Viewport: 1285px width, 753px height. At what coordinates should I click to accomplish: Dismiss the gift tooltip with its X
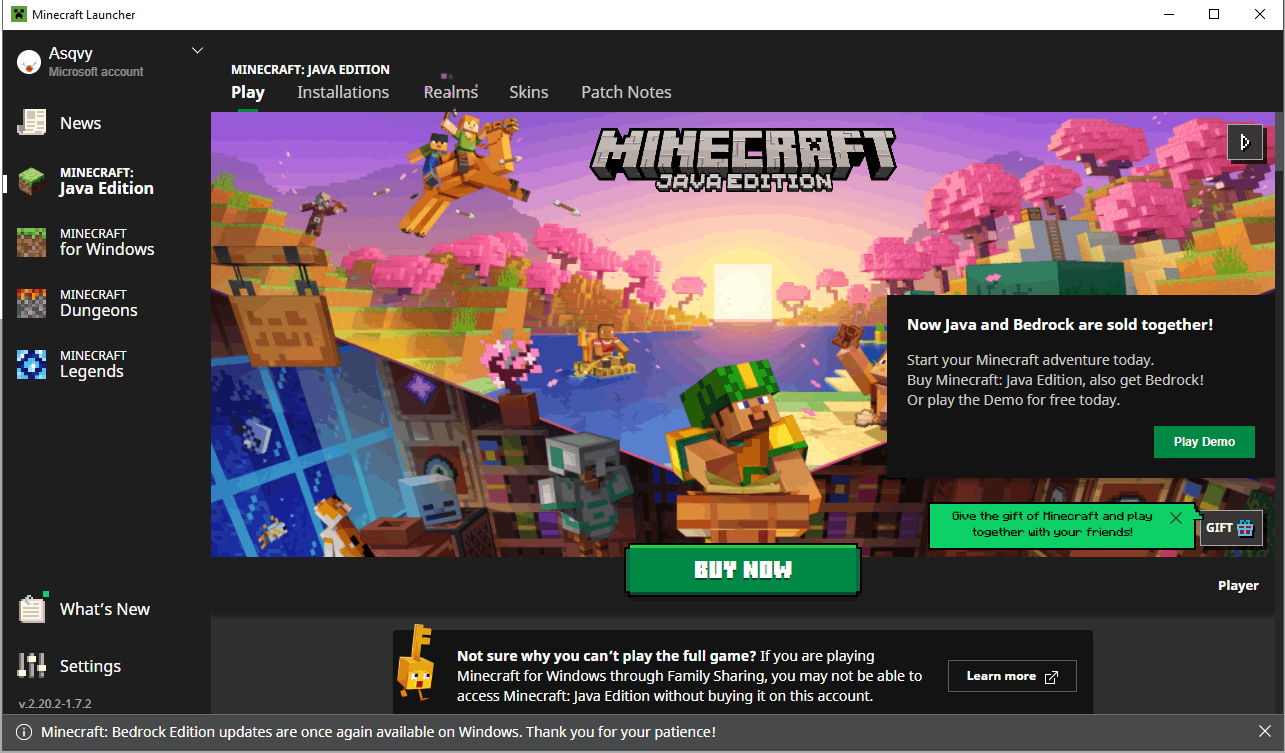pos(1176,518)
